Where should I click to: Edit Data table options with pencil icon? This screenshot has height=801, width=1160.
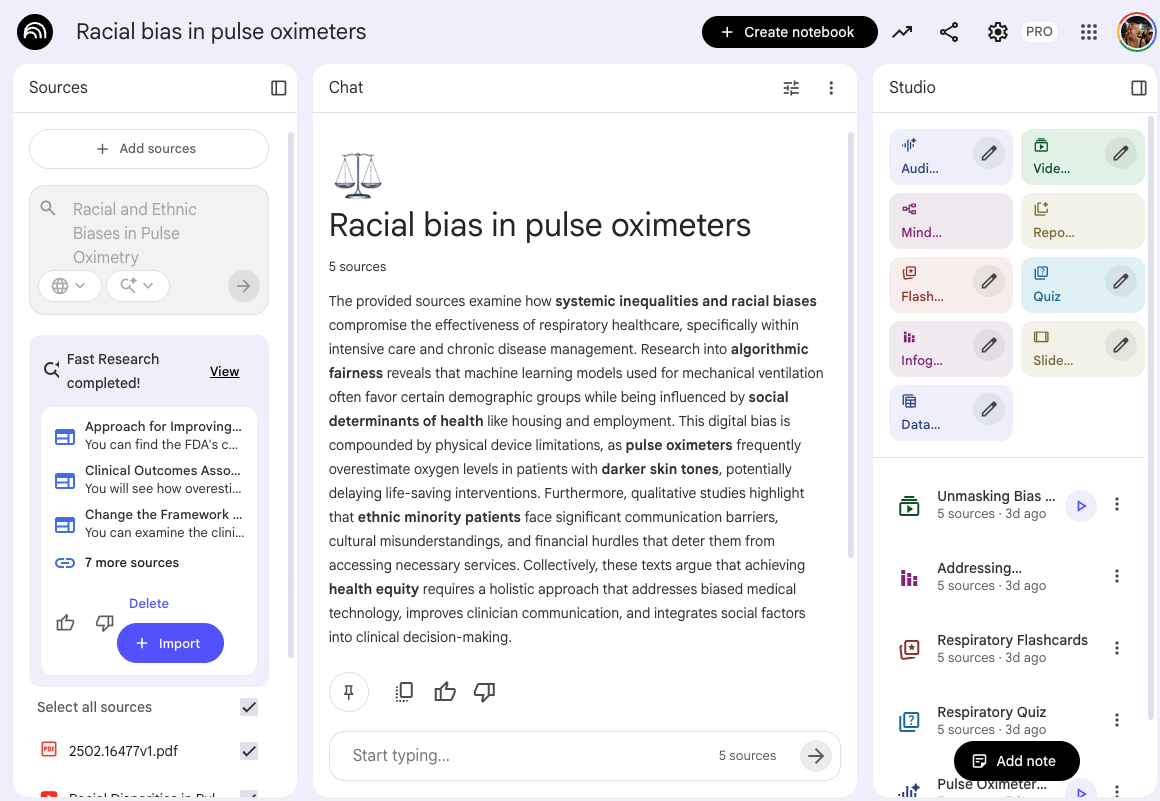[988, 409]
